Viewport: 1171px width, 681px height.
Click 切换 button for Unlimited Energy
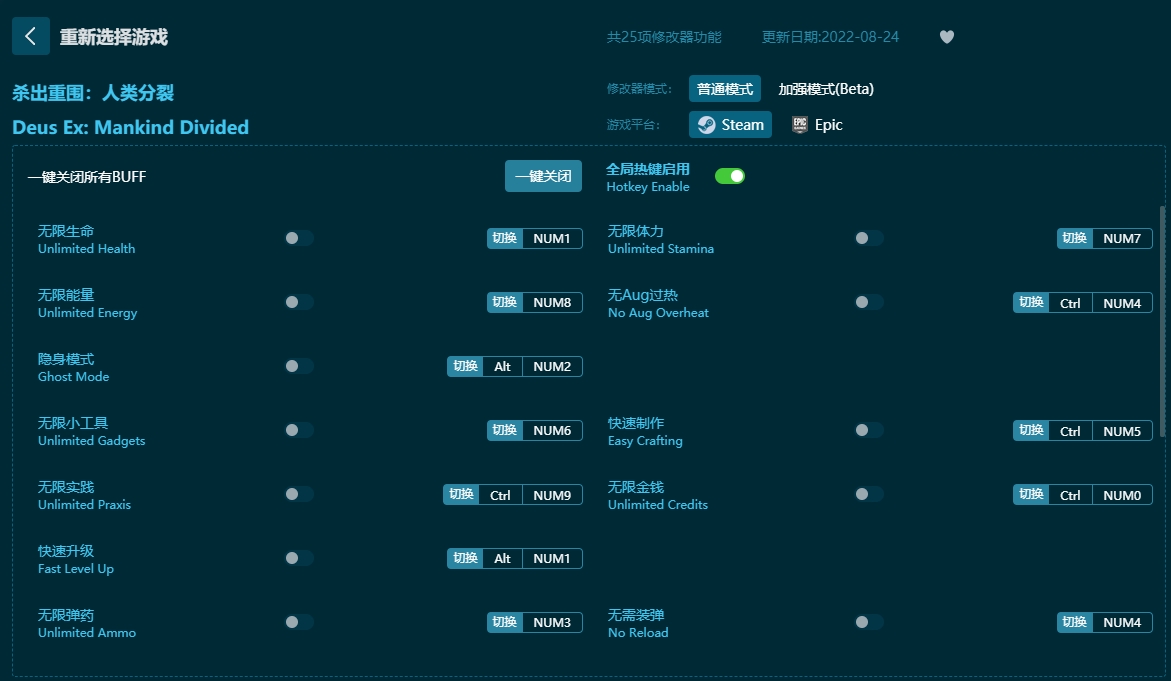click(x=505, y=302)
